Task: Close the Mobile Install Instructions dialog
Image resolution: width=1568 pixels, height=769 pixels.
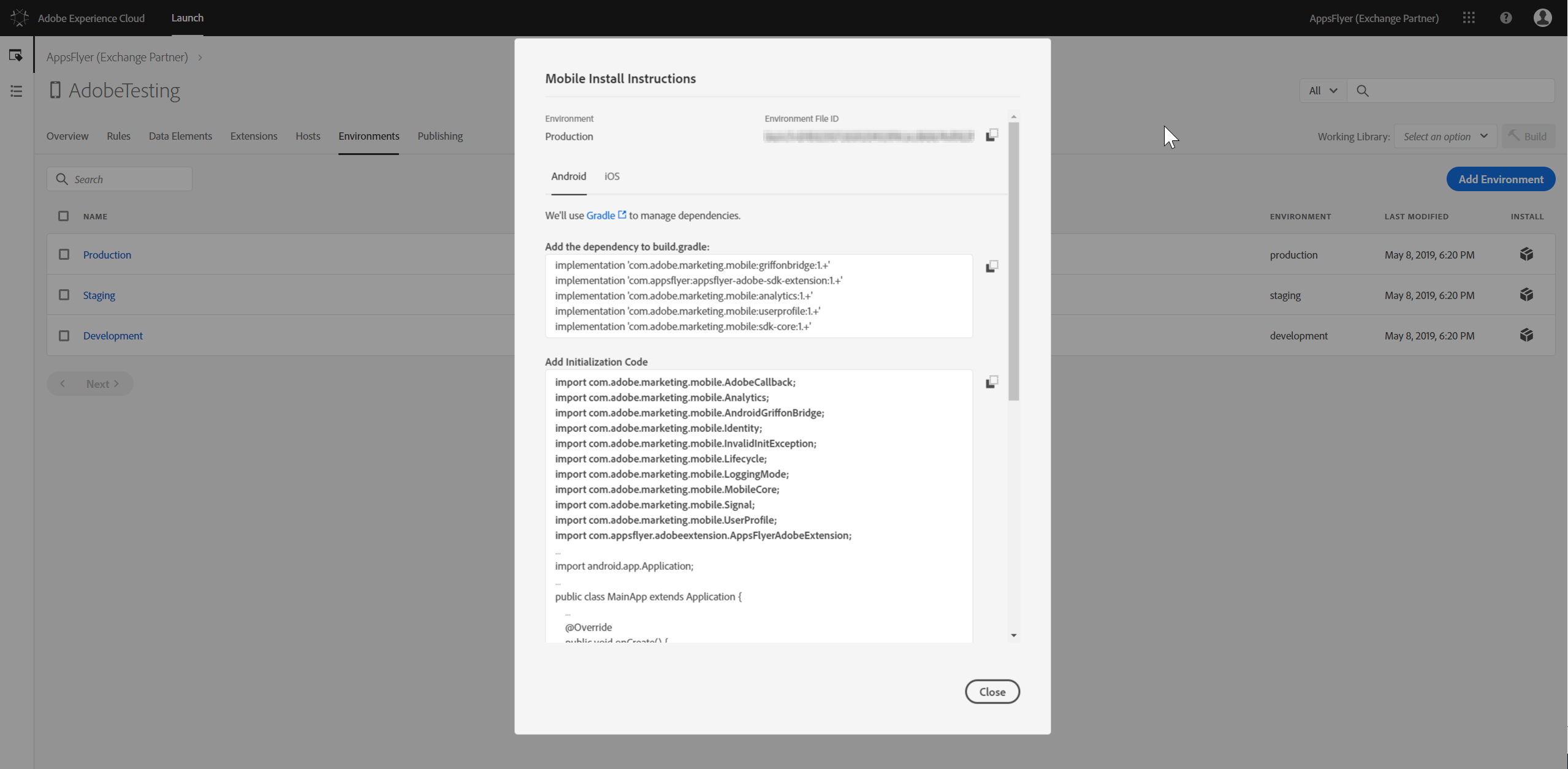Action: tap(991, 692)
